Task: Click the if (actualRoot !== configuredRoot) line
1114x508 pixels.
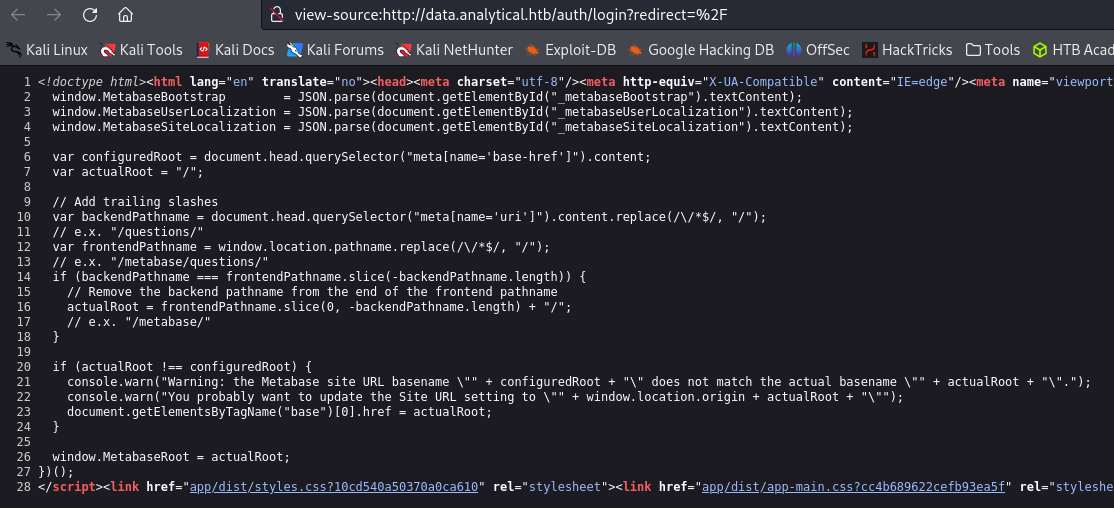Action: 182,367
